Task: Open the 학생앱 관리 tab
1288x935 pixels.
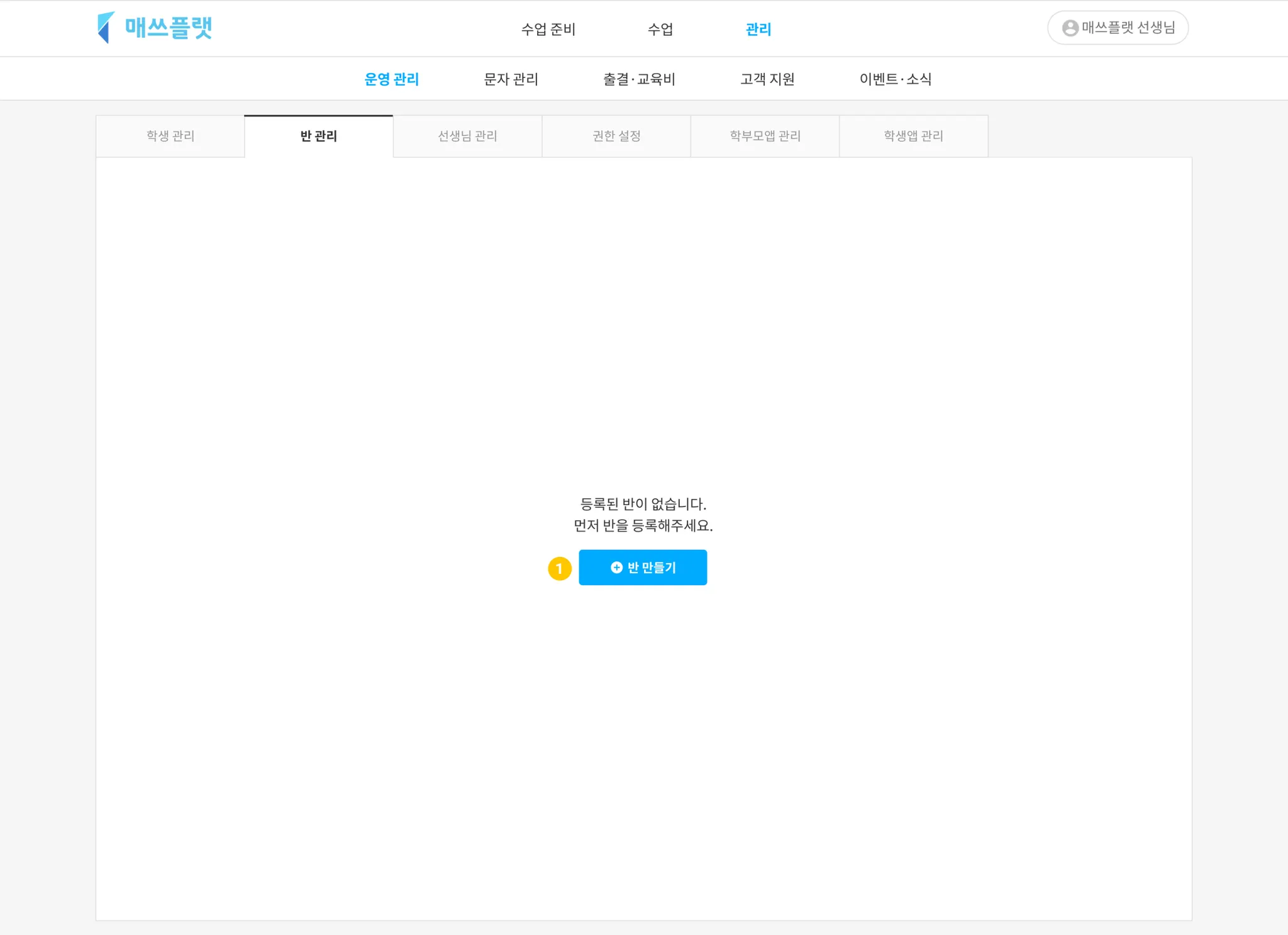Action: [x=913, y=136]
